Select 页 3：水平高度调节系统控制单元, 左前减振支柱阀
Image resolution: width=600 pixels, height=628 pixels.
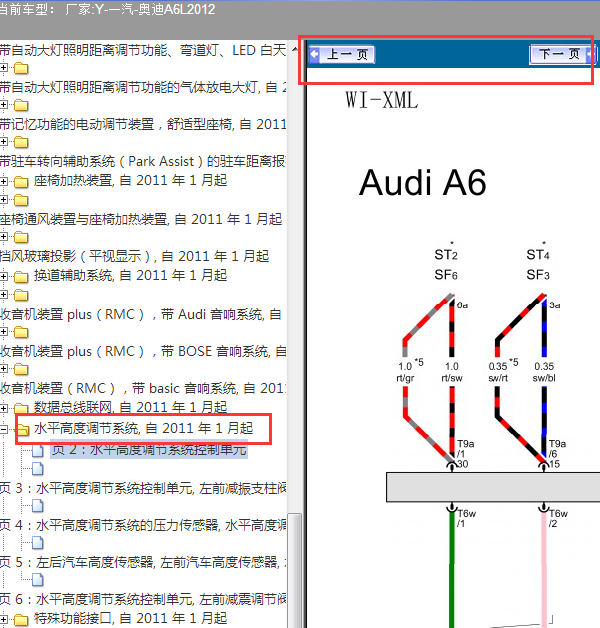[x=143, y=488]
